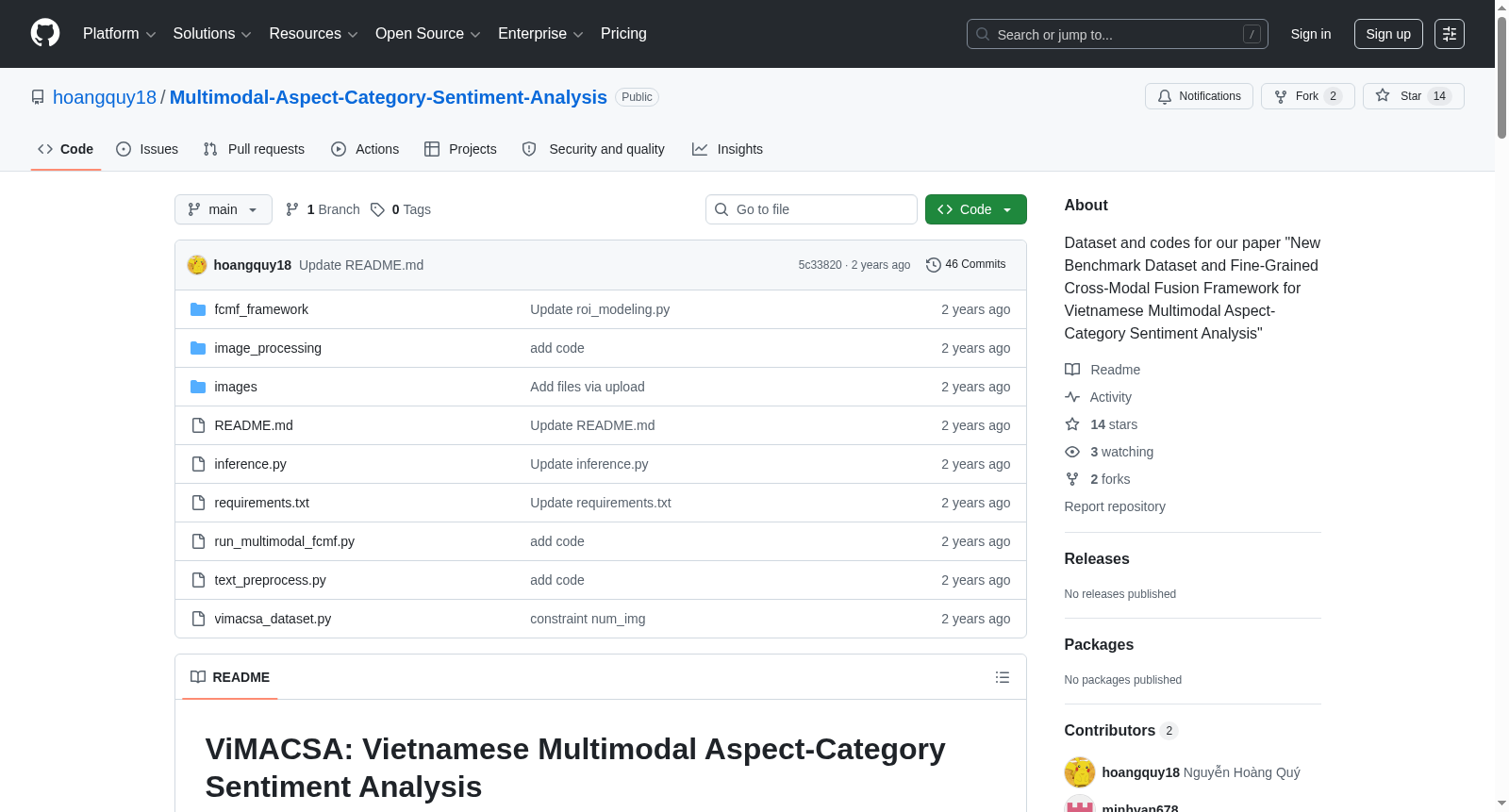Fork this repository
Screen dimensions: 1509x812
(1307, 96)
